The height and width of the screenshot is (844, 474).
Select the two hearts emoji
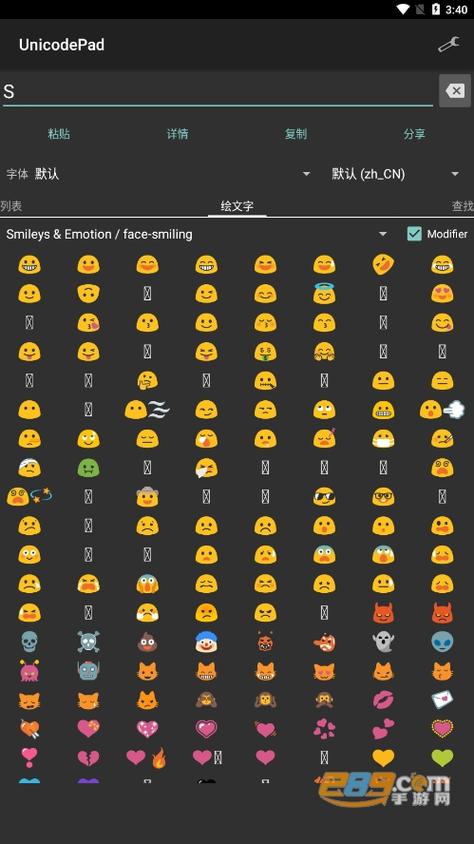pyautogui.click(x=383, y=729)
